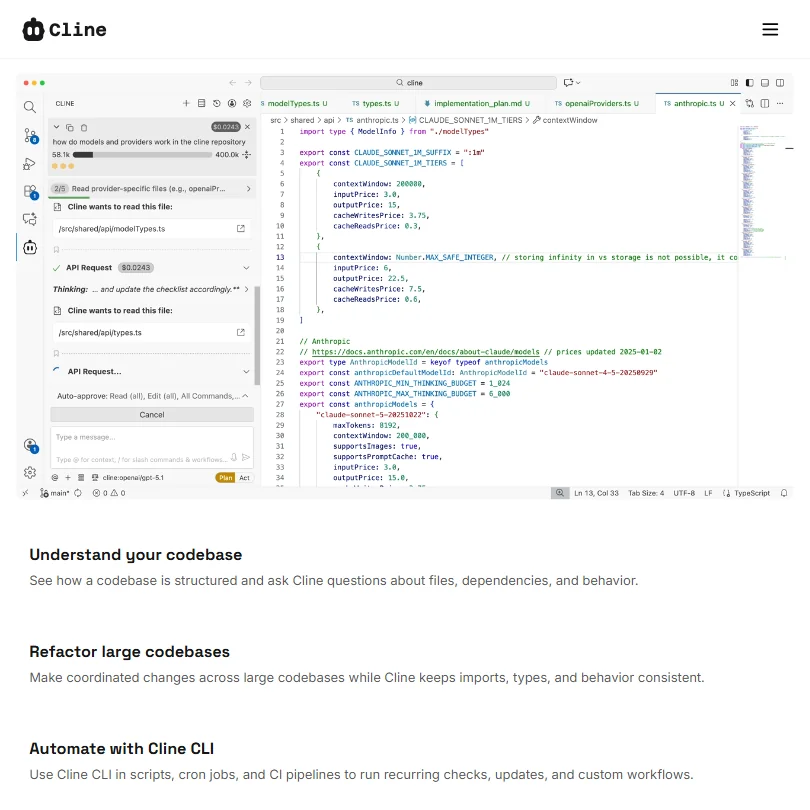Screen dimensions: 810x810
Task: Go forward with the right arrow
Action: coord(248,83)
